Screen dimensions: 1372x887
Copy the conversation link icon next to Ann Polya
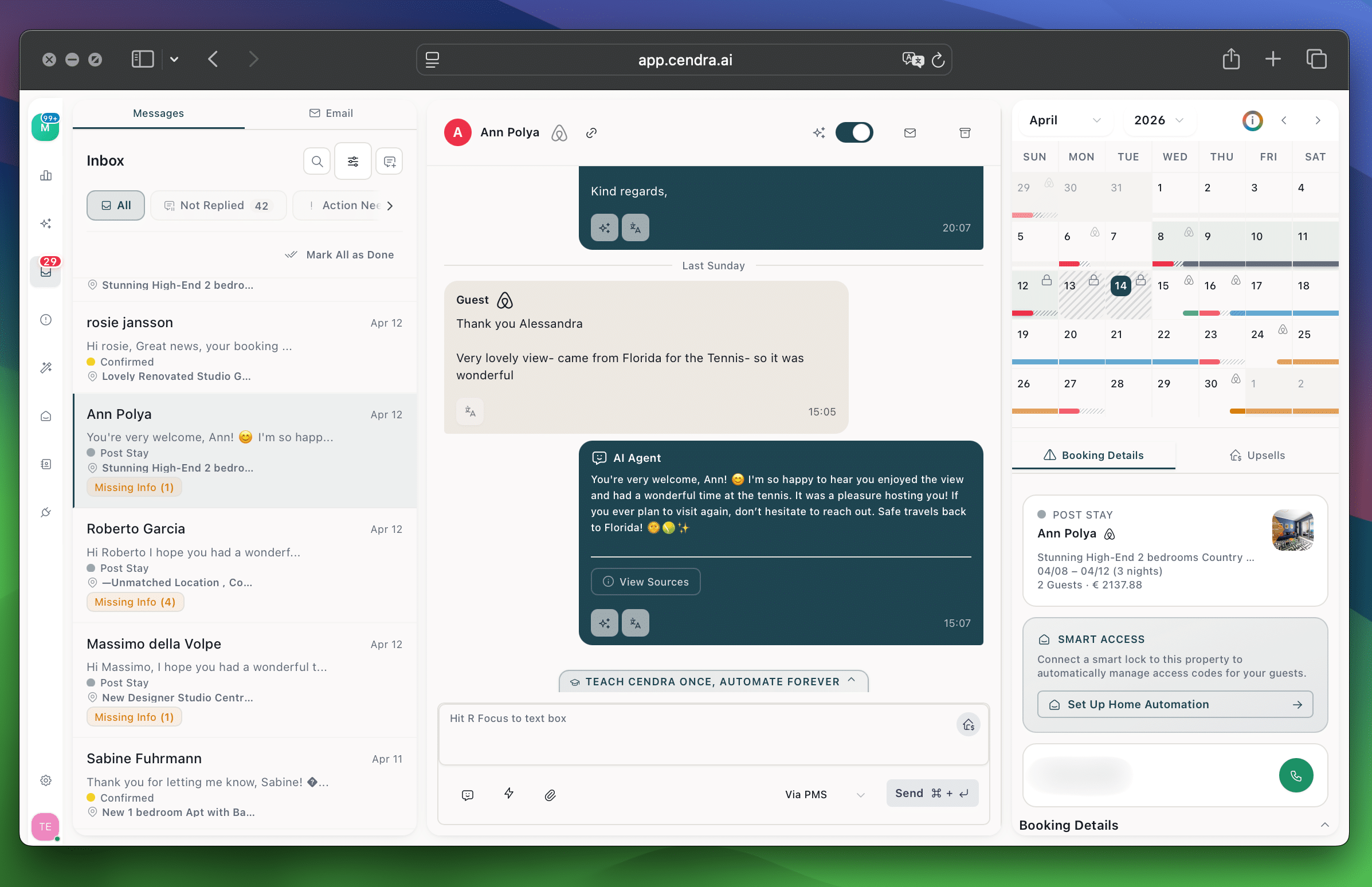coord(591,133)
